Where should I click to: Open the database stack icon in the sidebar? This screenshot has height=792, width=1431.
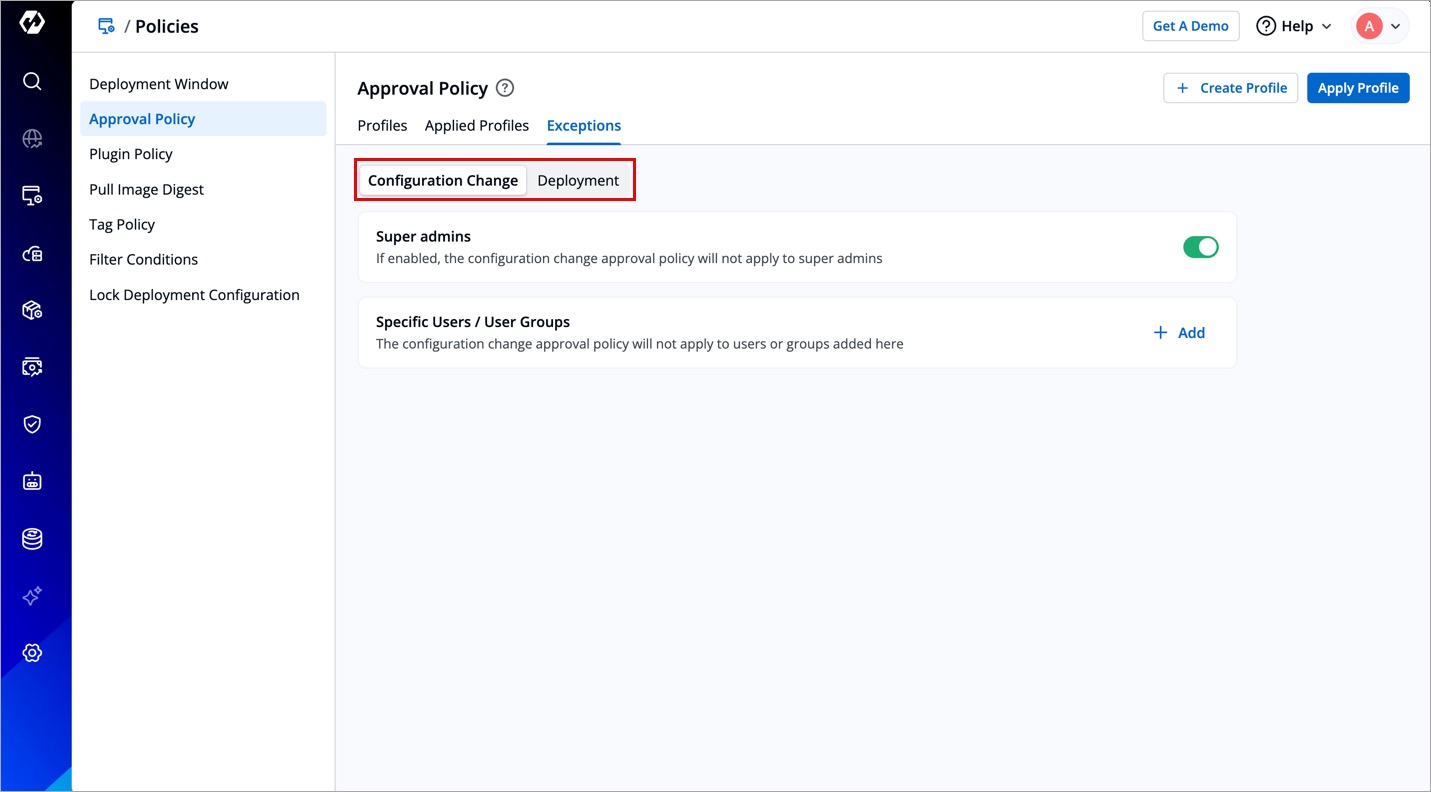point(32,539)
